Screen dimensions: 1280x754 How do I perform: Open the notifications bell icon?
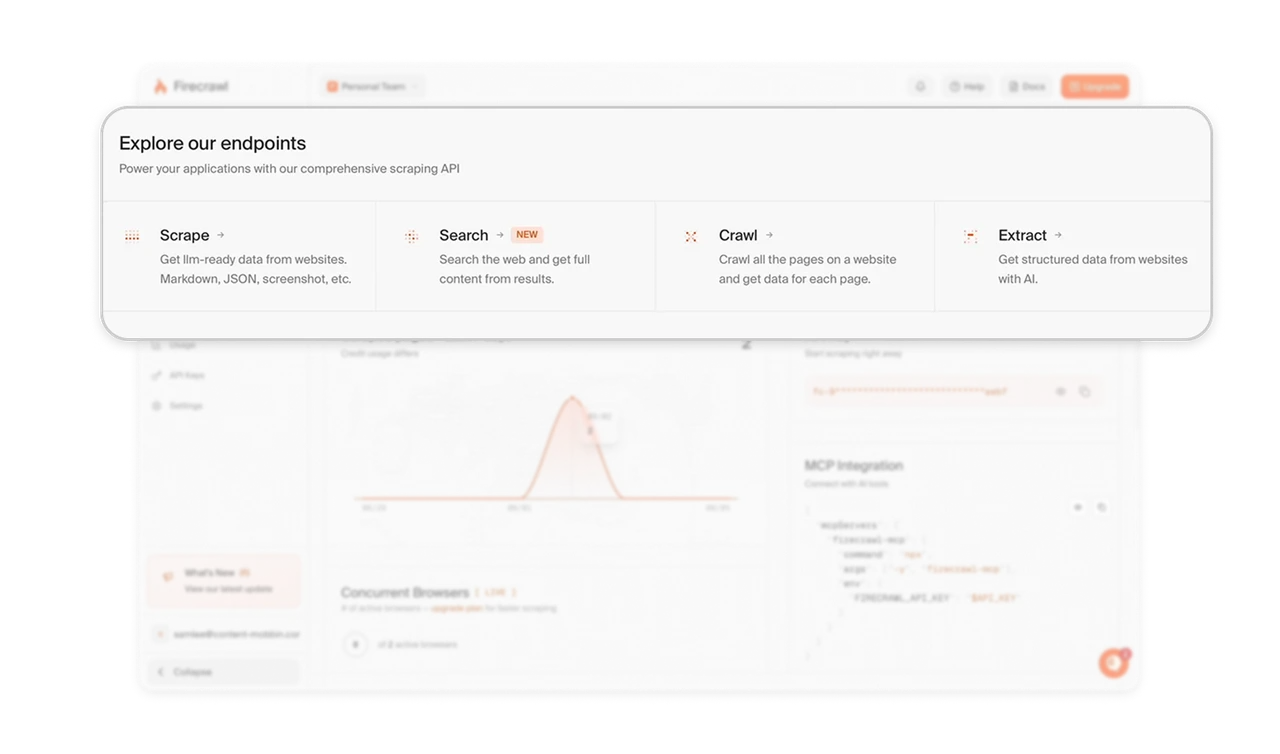click(x=921, y=87)
